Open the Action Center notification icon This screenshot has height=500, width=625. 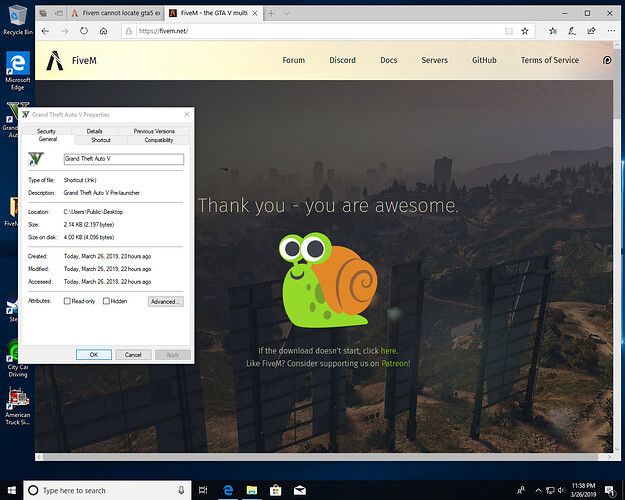[x=610, y=490]
